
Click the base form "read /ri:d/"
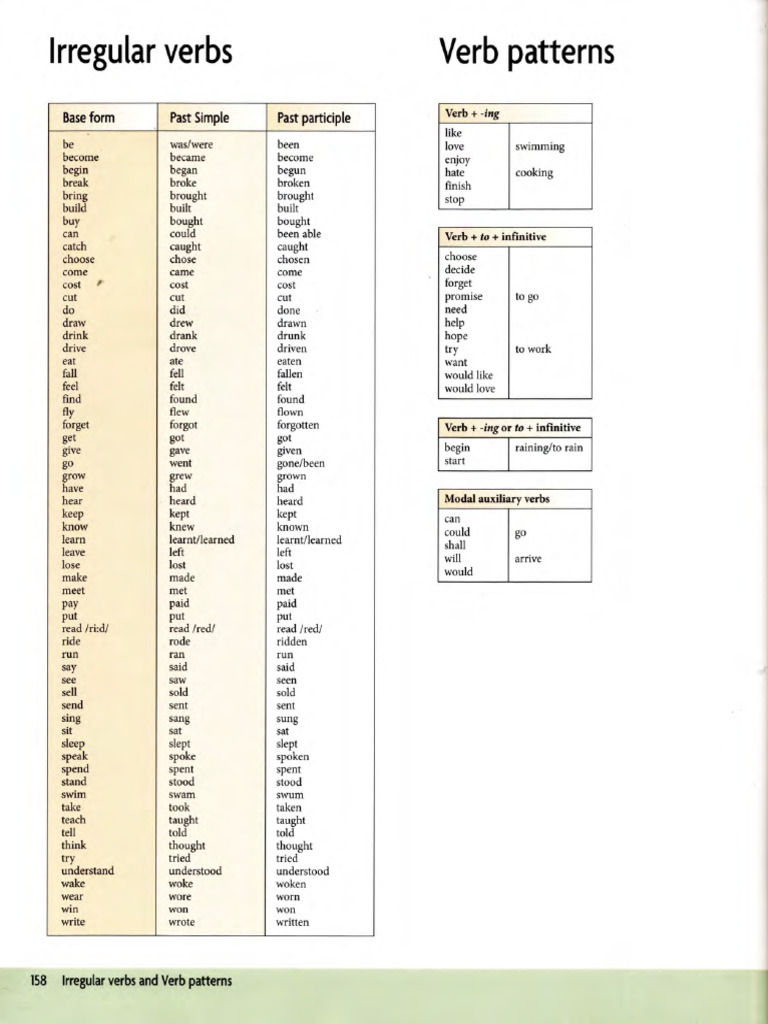[x=85, y=629]
